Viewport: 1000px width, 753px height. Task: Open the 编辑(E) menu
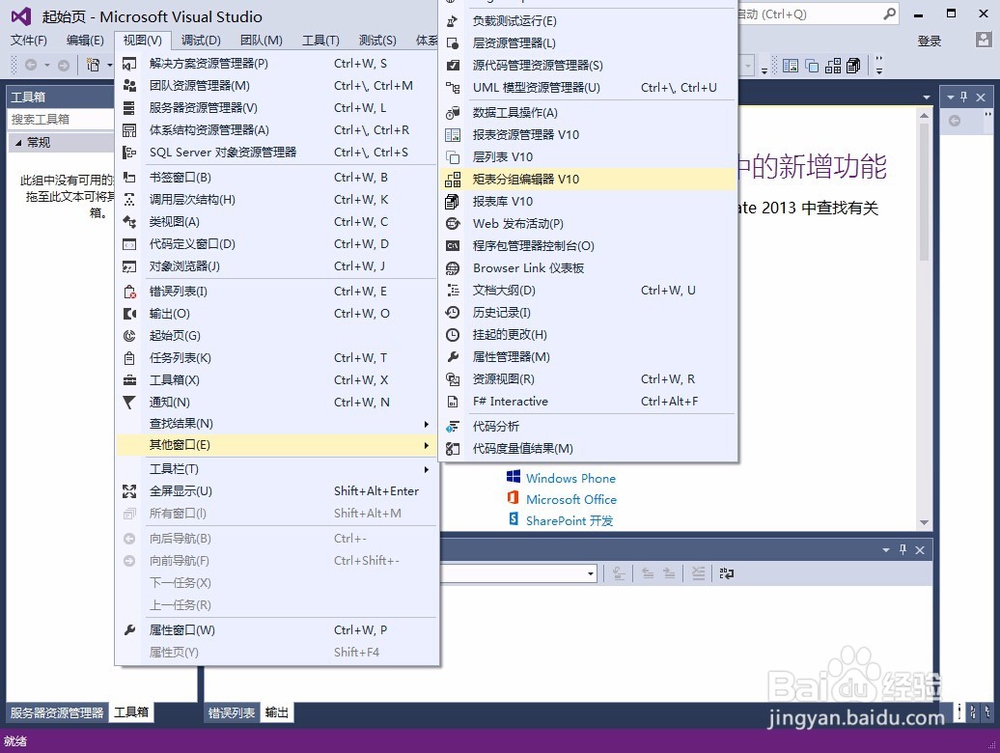click(85, 41)
